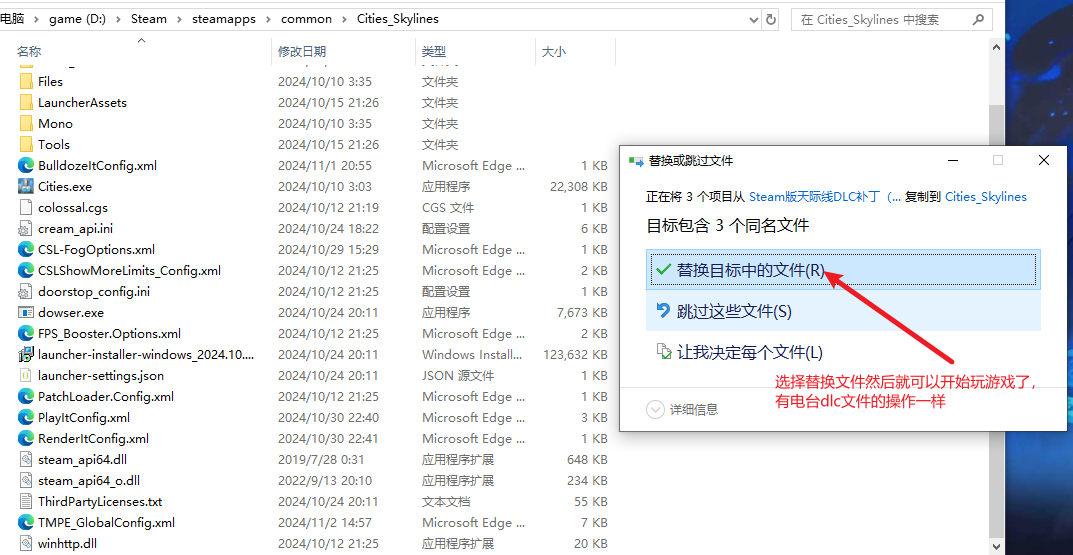Click the TMPE_GlobalConfig.xml Edge icon
The width and height of the screenshot is (1073, 555).
[26, 523]
